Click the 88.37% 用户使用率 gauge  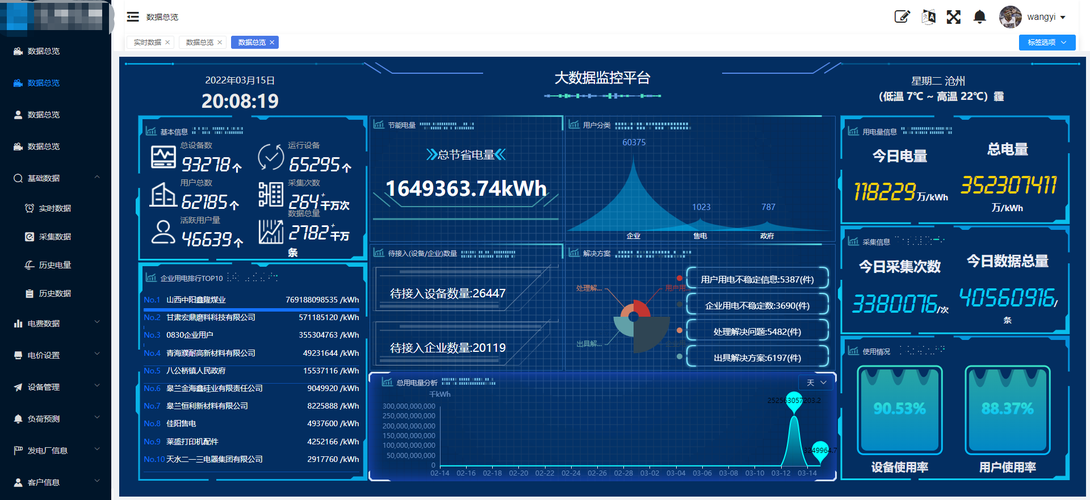(x=1007, y=412)
